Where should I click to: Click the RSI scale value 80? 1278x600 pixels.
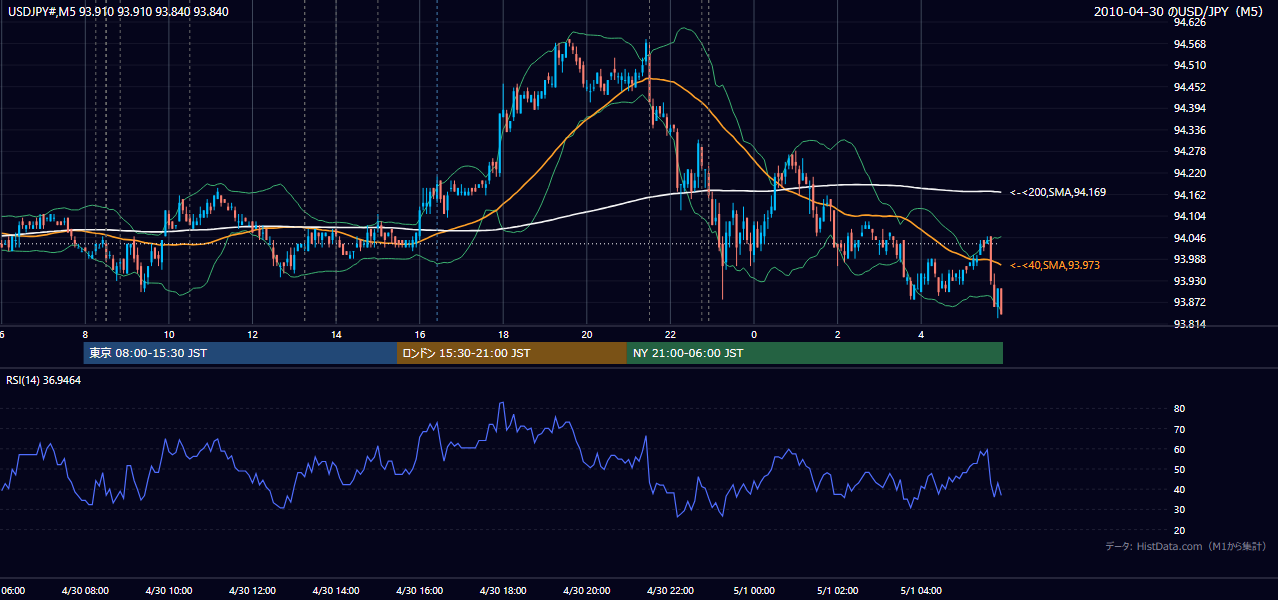coord(1179,409)
